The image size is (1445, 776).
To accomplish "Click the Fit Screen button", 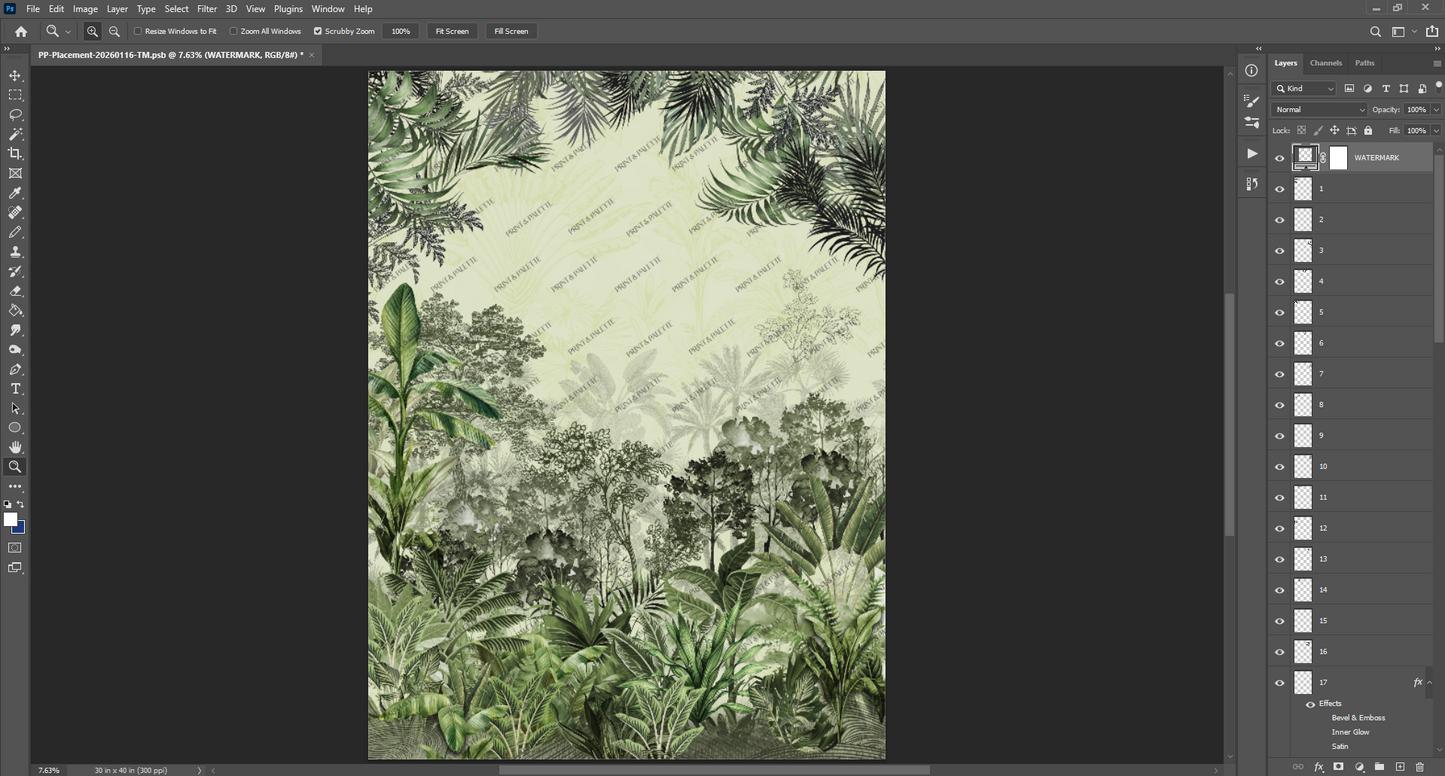I will (452, 31).
